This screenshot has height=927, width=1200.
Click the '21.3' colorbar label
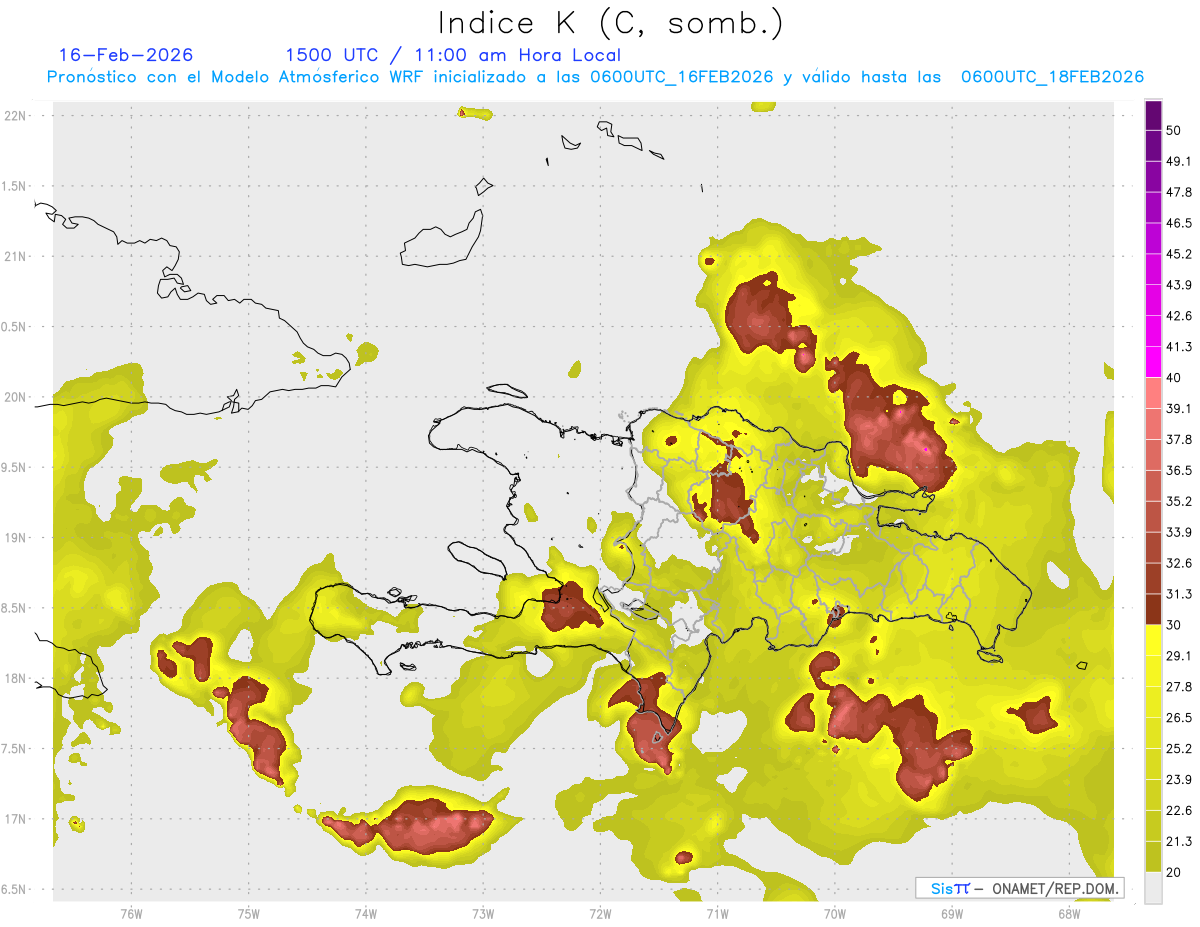[1179, 842]
